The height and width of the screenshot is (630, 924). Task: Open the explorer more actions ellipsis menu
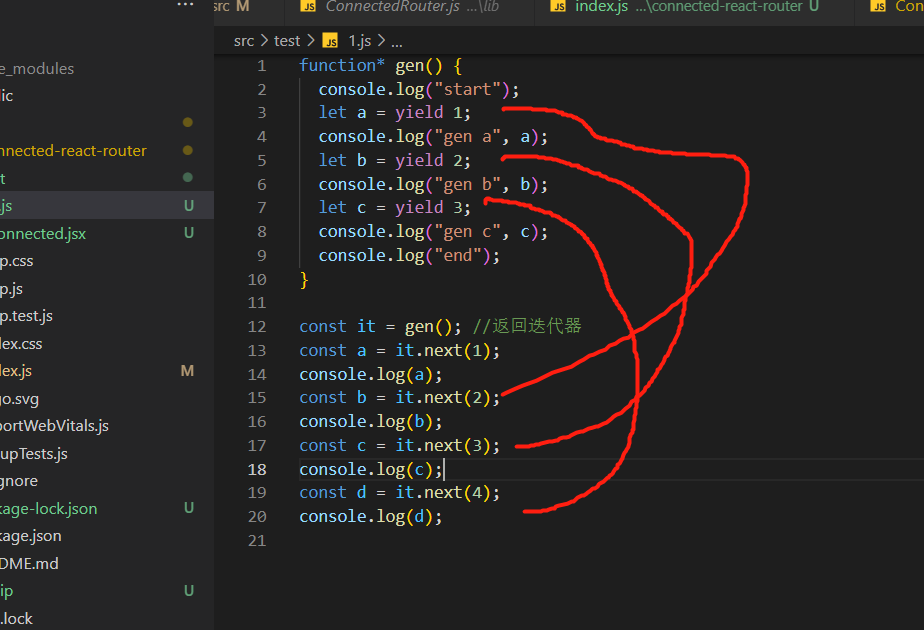coord(185,5)
